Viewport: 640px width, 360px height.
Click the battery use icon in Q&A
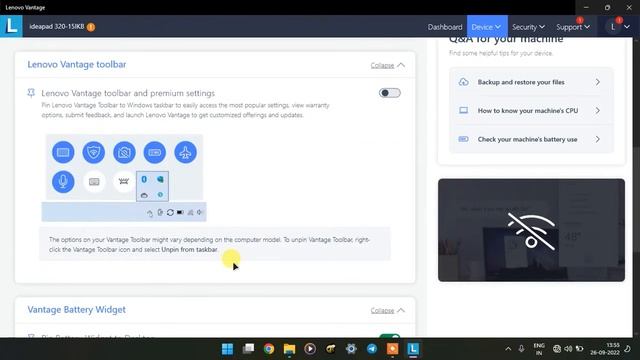coord(463,139)
